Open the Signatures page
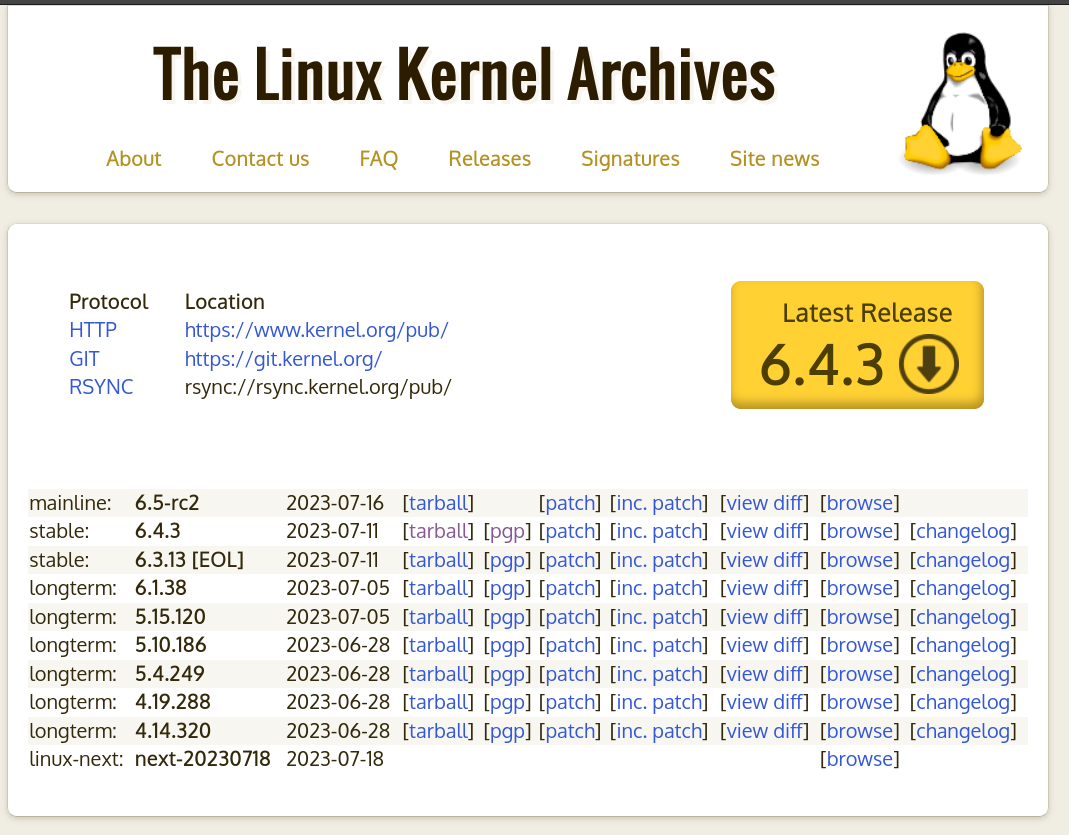1069x835 pixels. 630,159
